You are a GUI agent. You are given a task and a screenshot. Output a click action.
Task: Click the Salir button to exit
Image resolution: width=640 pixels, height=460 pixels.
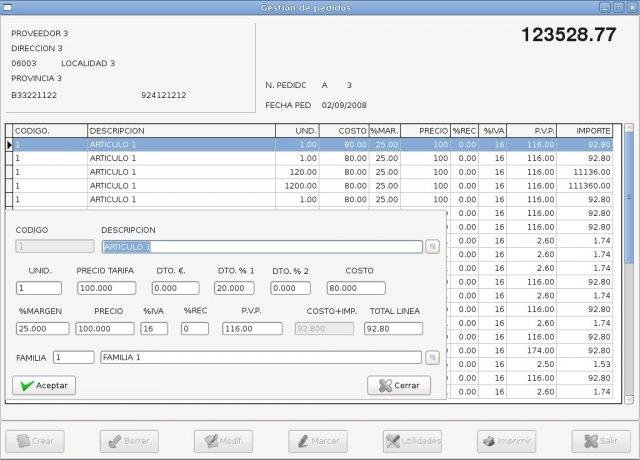click(601, 441)
